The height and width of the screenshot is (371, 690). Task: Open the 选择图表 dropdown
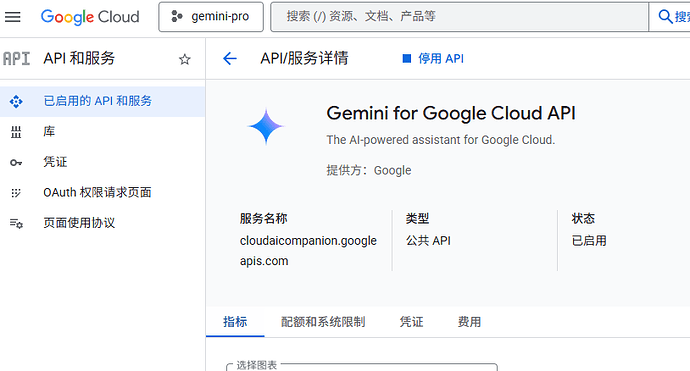point(362,367)
